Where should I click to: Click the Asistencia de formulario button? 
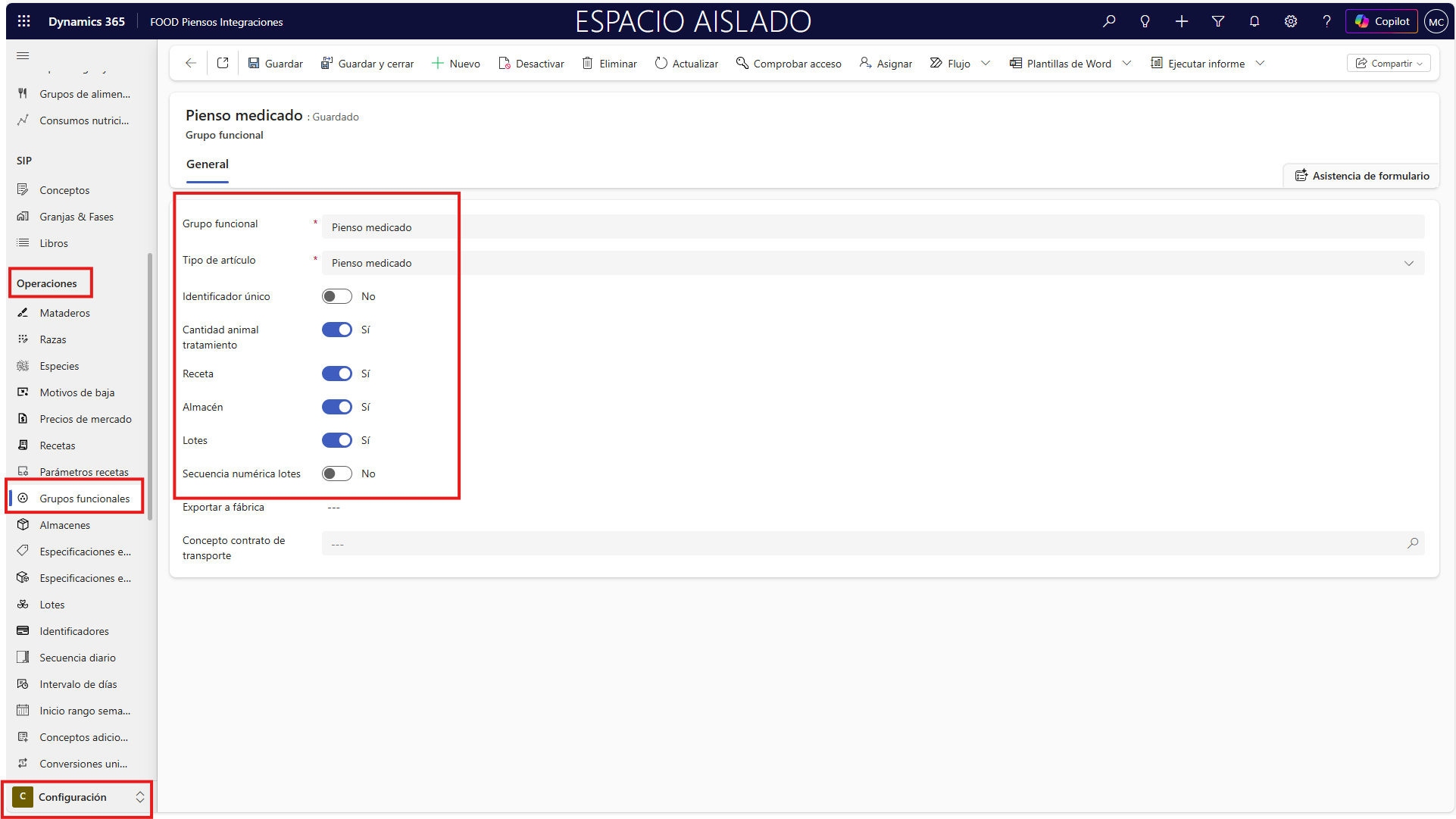[x=1361, y=176]
